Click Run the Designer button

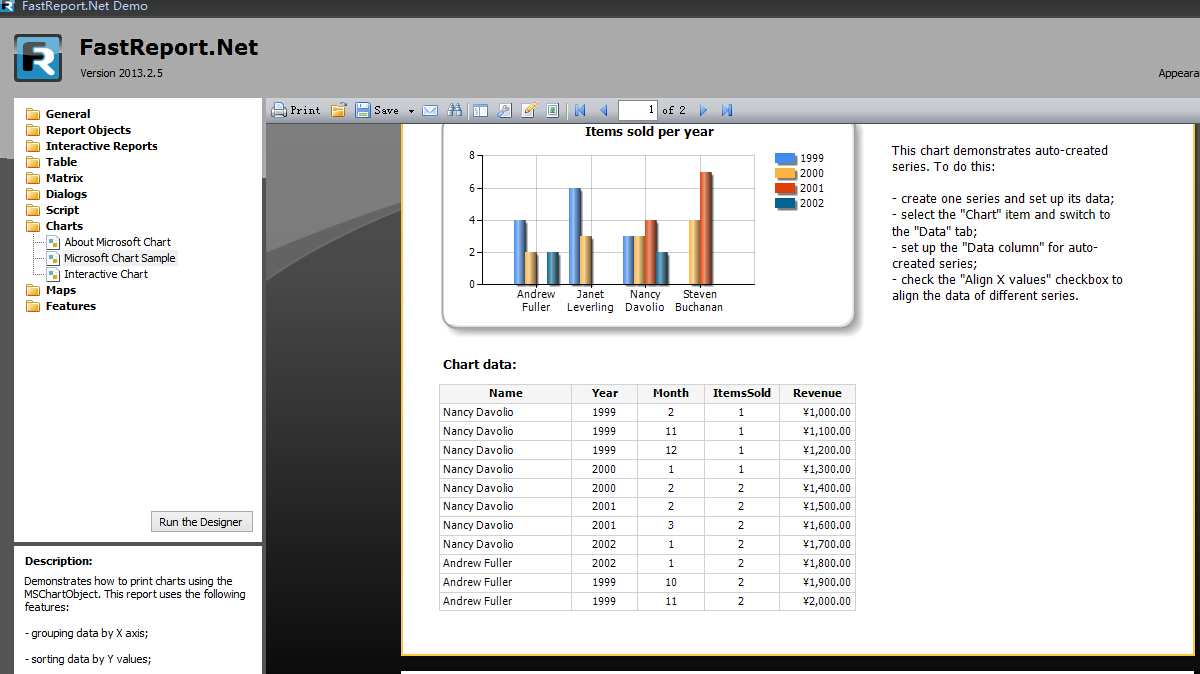point(201,522)
